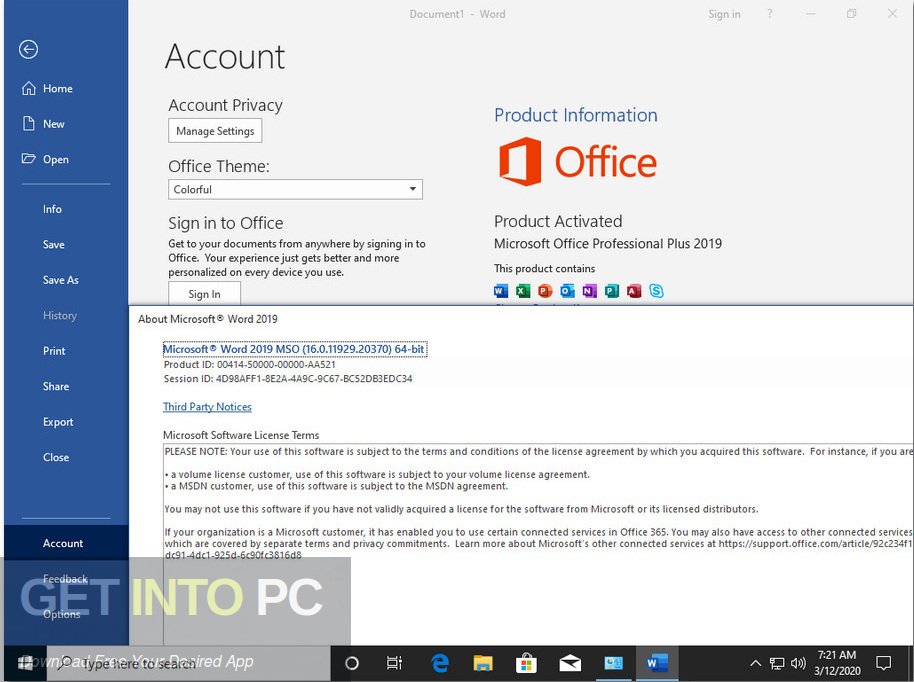
Task: Launch Microsoft Edge from taskbar
Action: 440,663
